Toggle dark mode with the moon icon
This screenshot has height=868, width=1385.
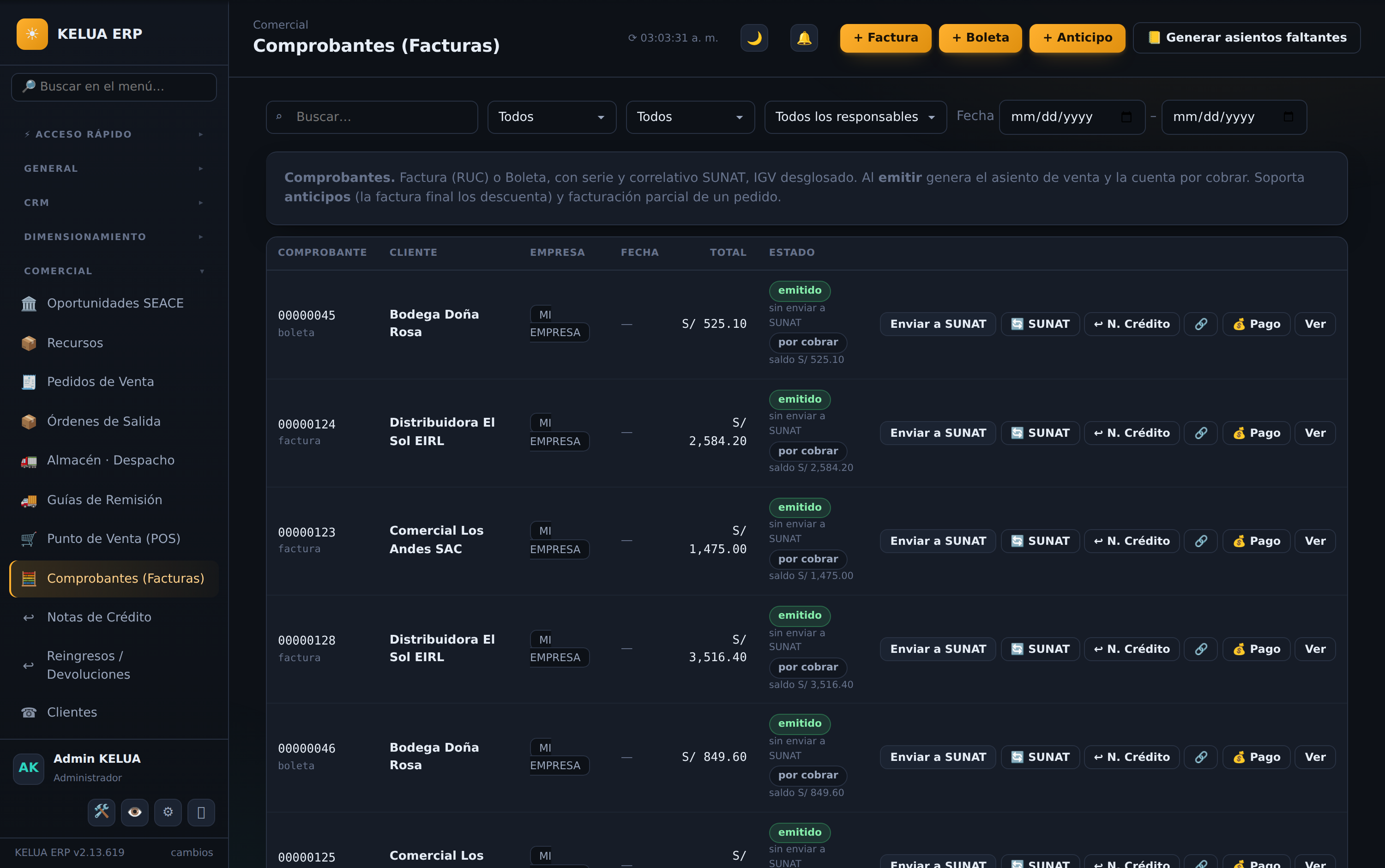pos(754,38)
